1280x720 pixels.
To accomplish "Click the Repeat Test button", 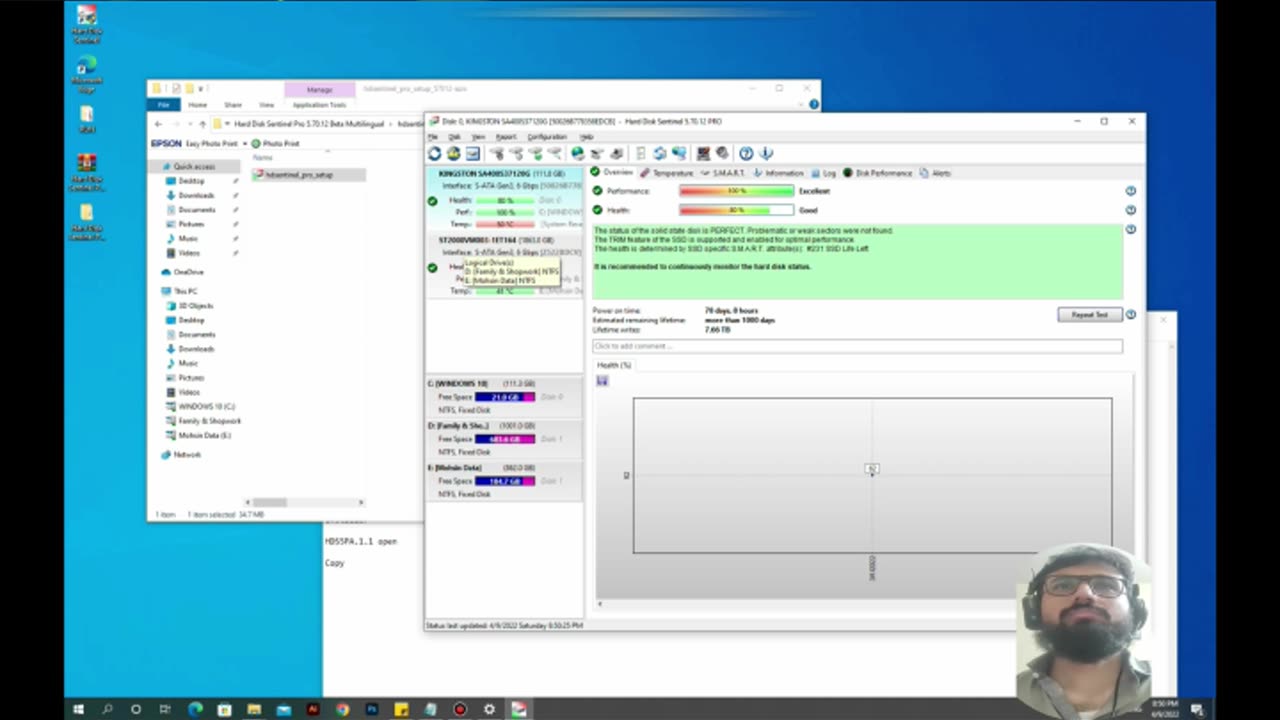I will [x=1089, y=314].
